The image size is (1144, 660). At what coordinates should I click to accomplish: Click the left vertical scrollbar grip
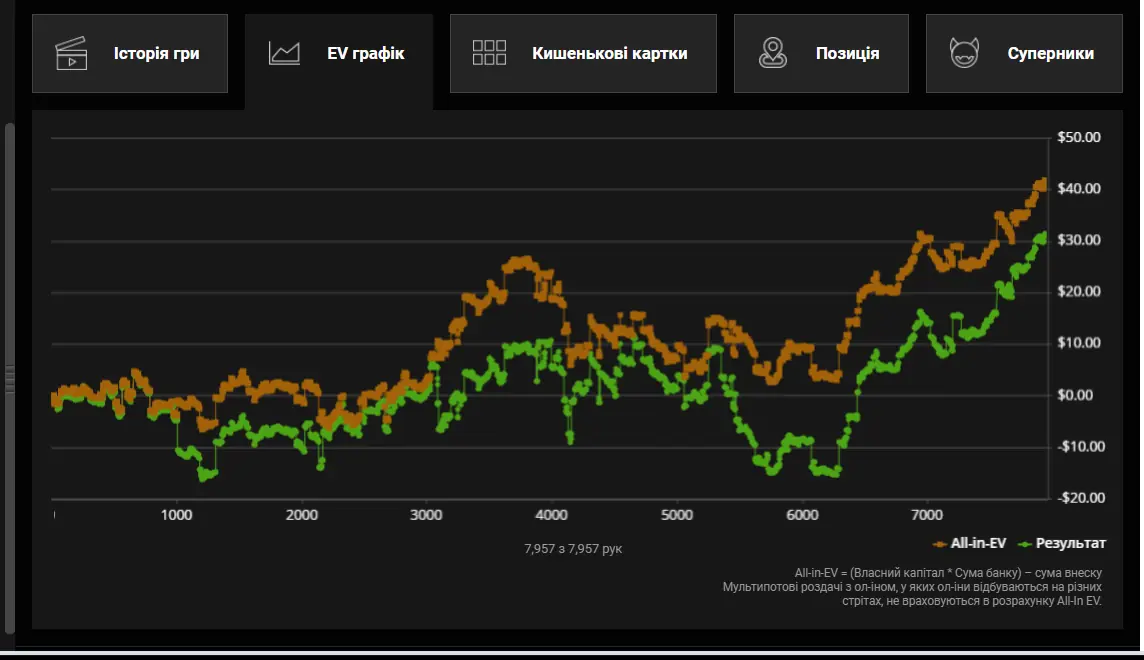click(10, 379)
